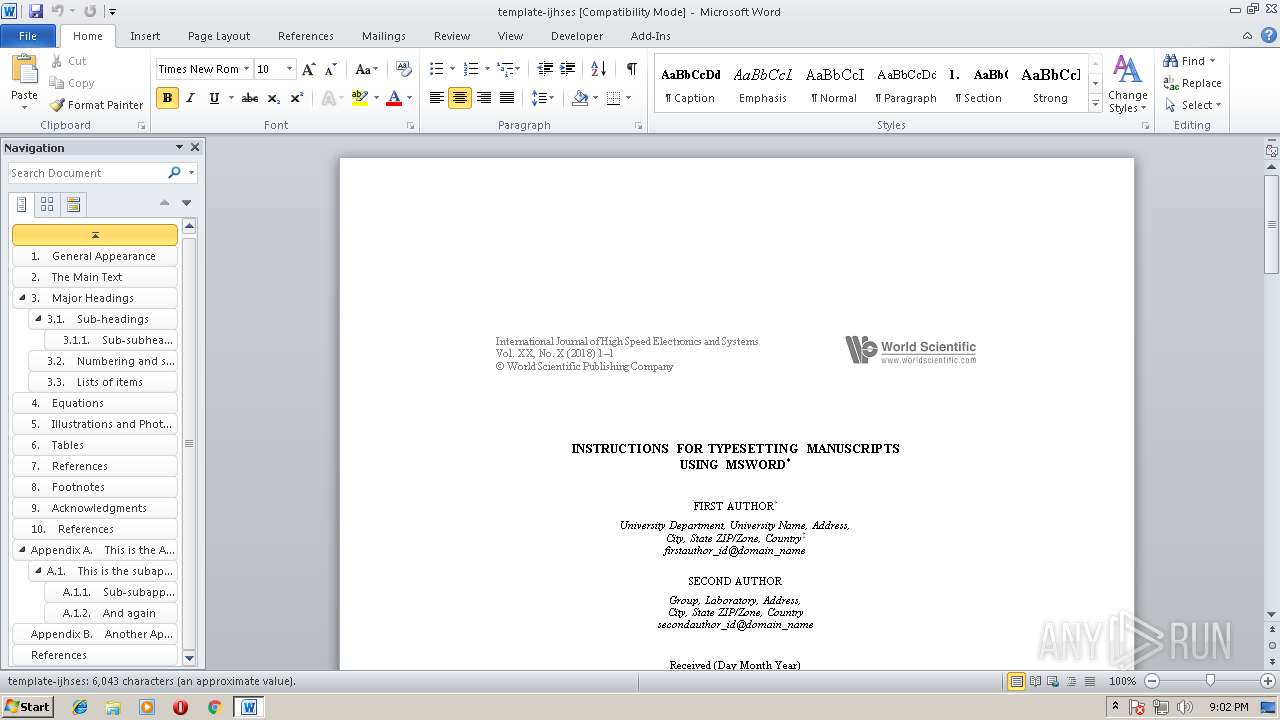The width and height of the screenshot is (1280, 720).
Task: Open Chrome from taskbar
Action: pos(214,707)
